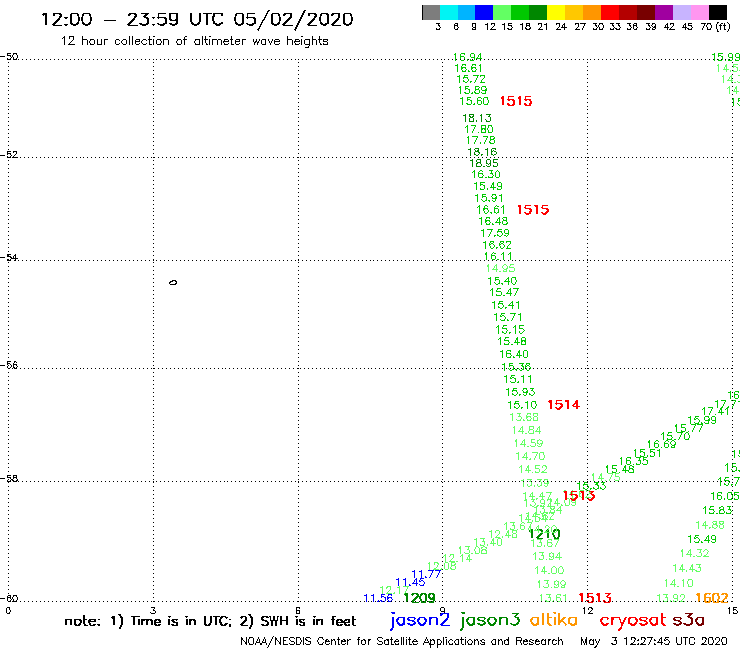Click the orange 1602 time stamp
The width and height of the screenshot is (740, 650).
tap(712, 598)
